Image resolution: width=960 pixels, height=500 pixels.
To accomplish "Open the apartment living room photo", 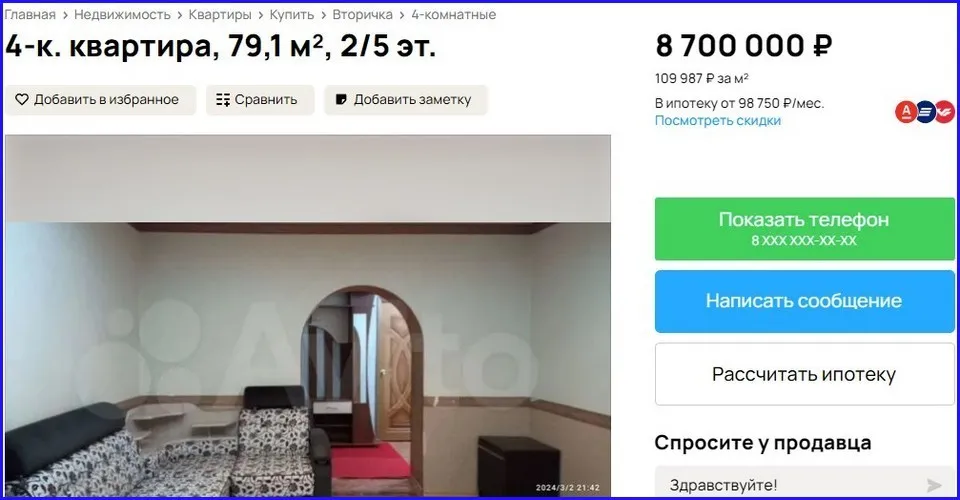I will 308,315.
